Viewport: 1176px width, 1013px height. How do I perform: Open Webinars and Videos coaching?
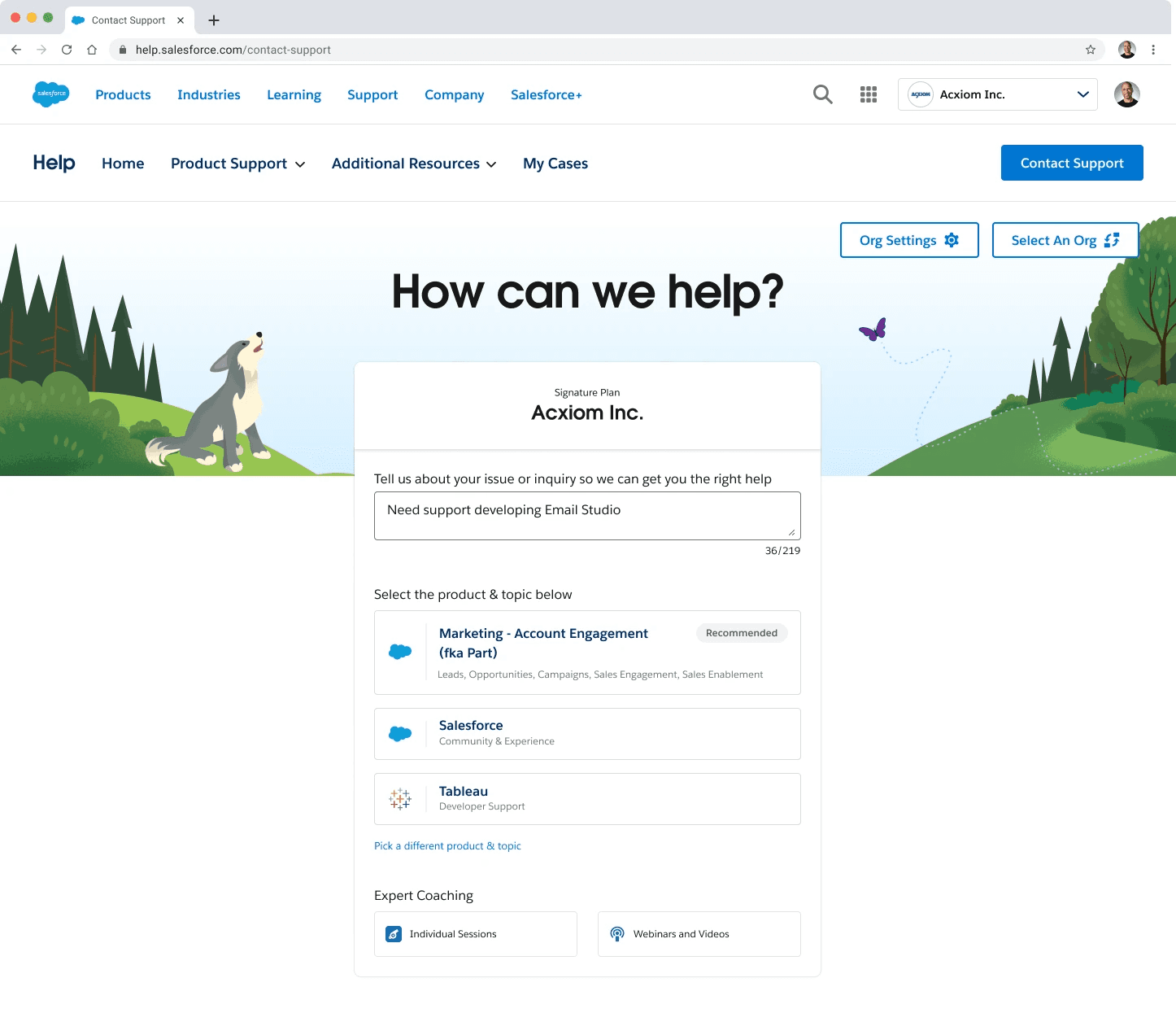[x=699, y=934]
